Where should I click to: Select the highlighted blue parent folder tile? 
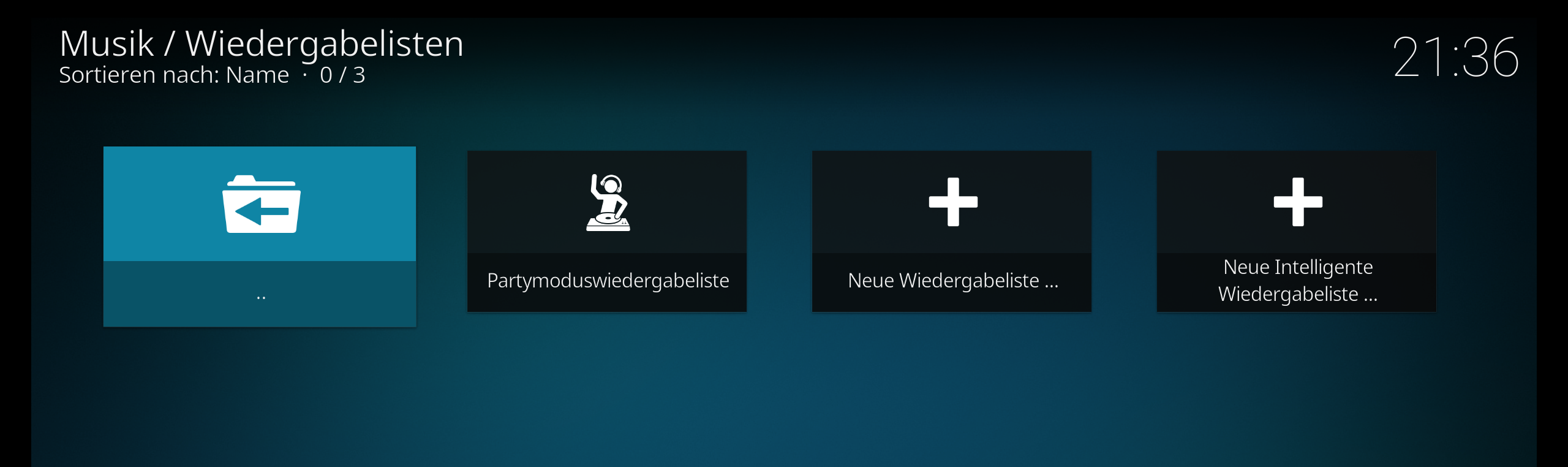click(x=260, y=237)
